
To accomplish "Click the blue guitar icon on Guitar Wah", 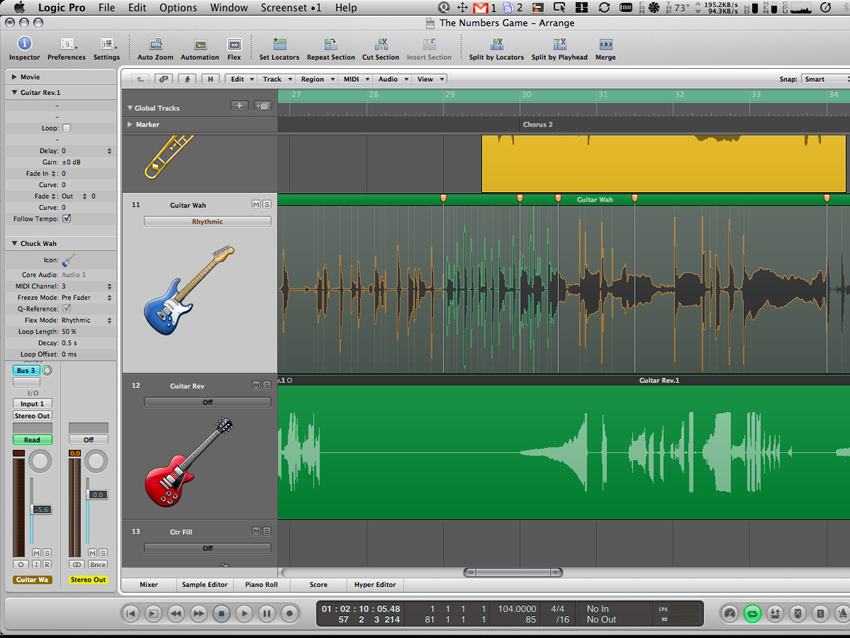I will (188, 290).
